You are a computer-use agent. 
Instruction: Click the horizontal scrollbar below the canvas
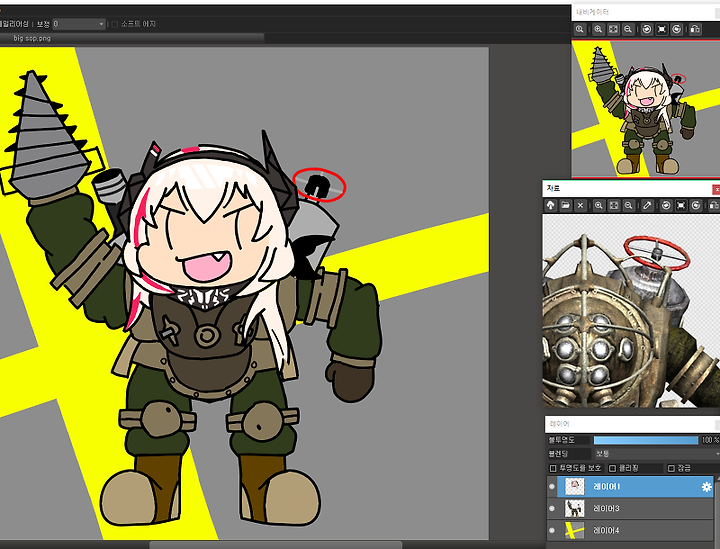(x=276, y=545)
